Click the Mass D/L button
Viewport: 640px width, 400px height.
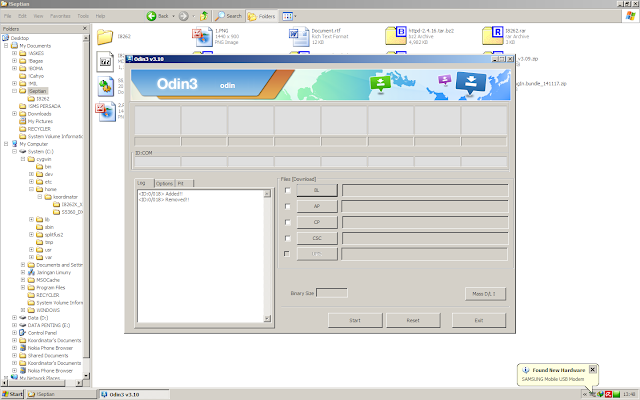click(x=485, y=293)
